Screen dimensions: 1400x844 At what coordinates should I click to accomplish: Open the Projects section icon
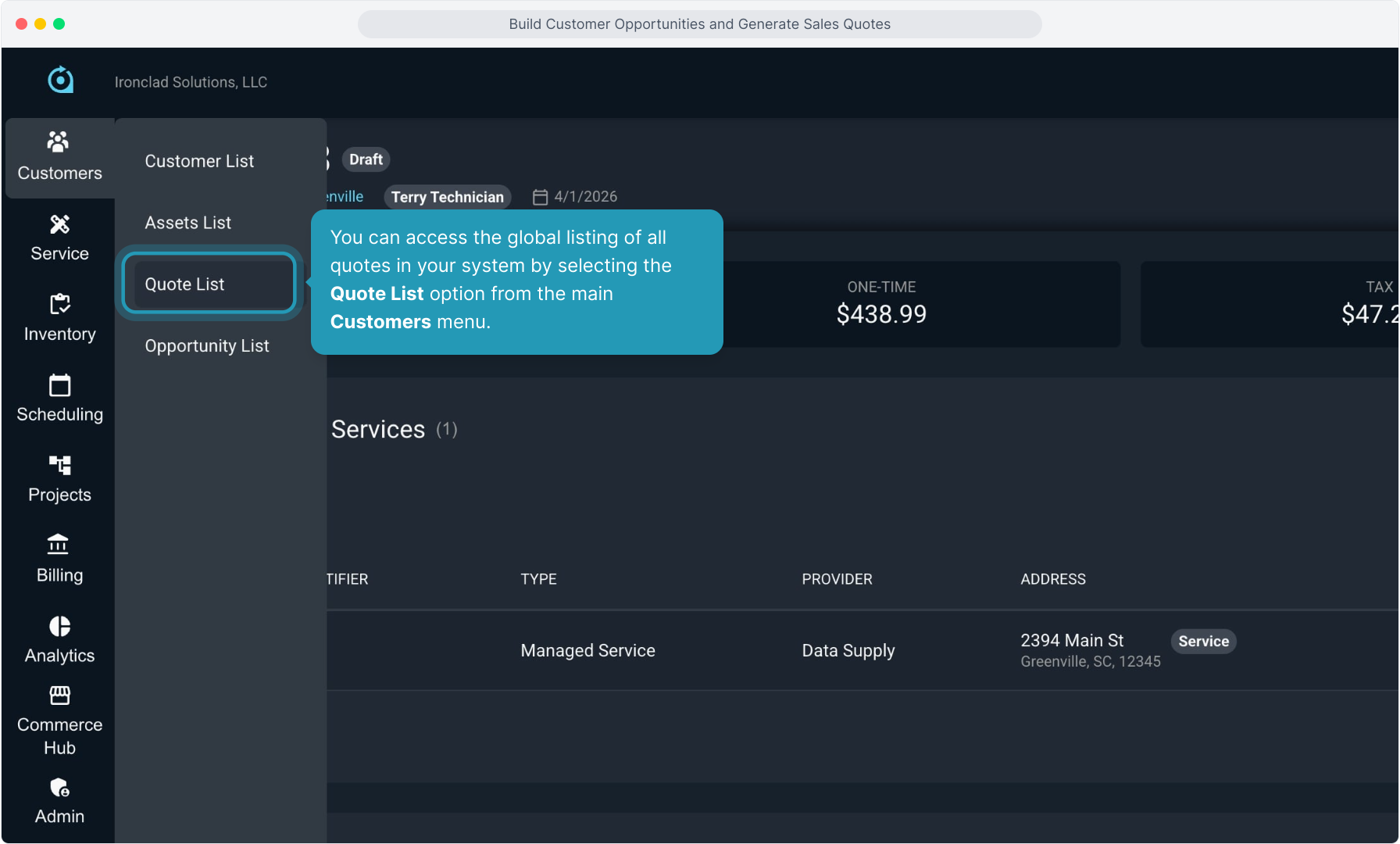59,466
